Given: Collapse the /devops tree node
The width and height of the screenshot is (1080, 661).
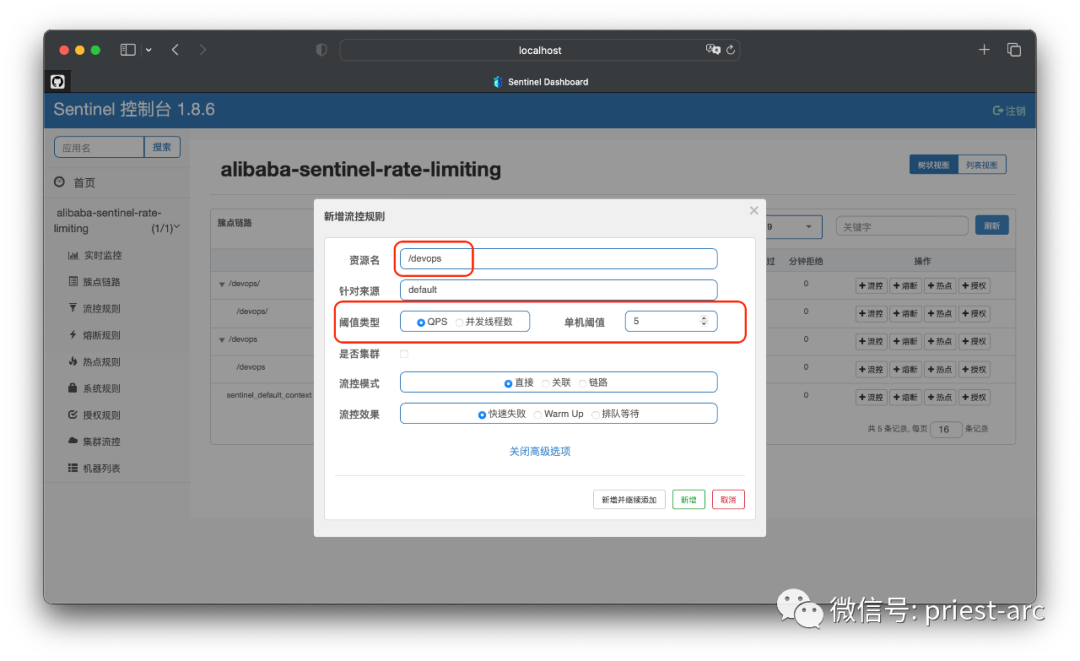Looking at the screenshot, I should 222,339.
